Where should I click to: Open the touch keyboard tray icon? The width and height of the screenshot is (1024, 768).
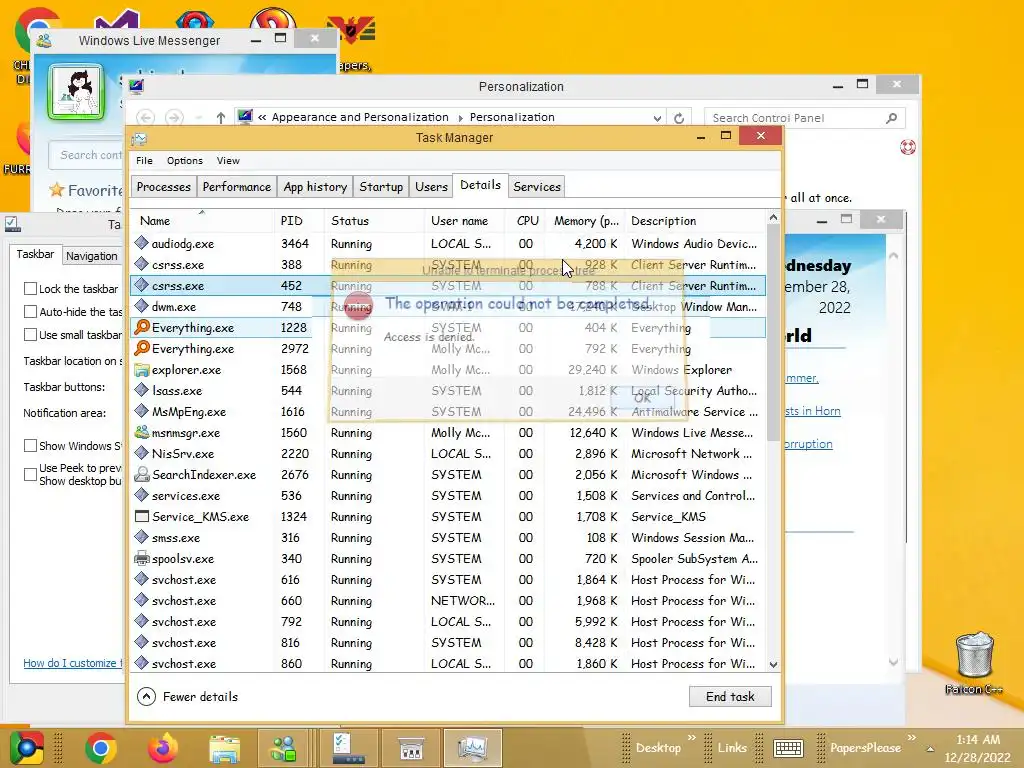[788, 748]
